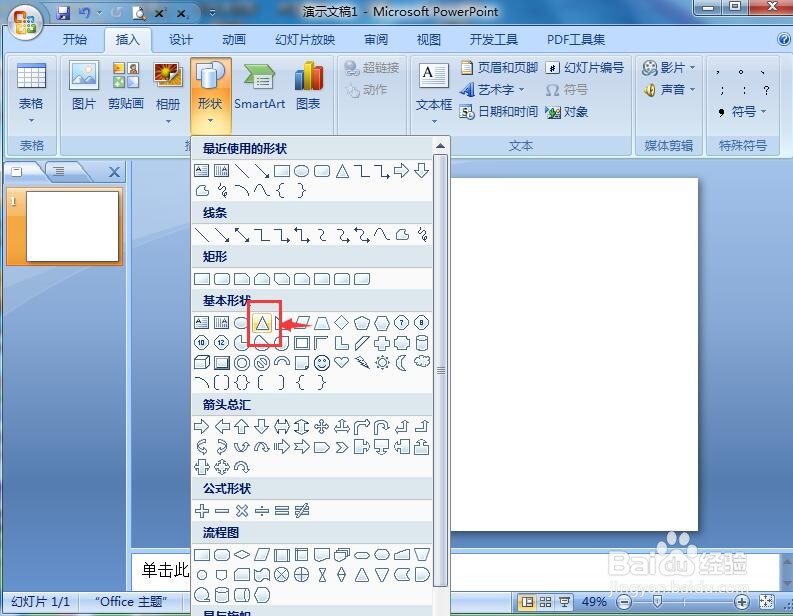Select the right arrow in block arrows
The image size is (793, 616).
tap(201, 426)
